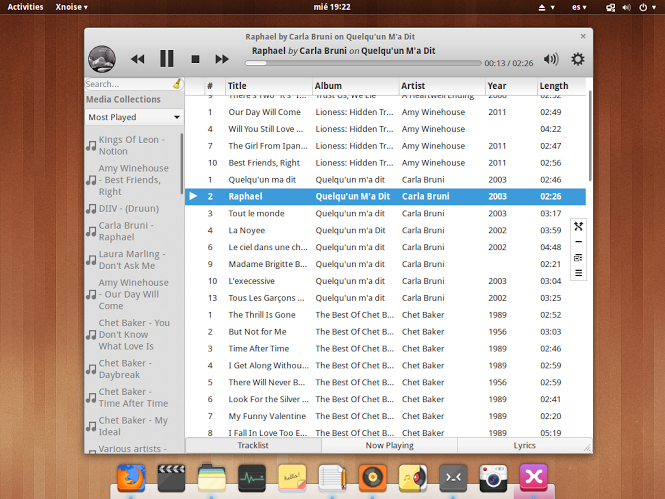
Task: Skip to next track
Action: 222,59
